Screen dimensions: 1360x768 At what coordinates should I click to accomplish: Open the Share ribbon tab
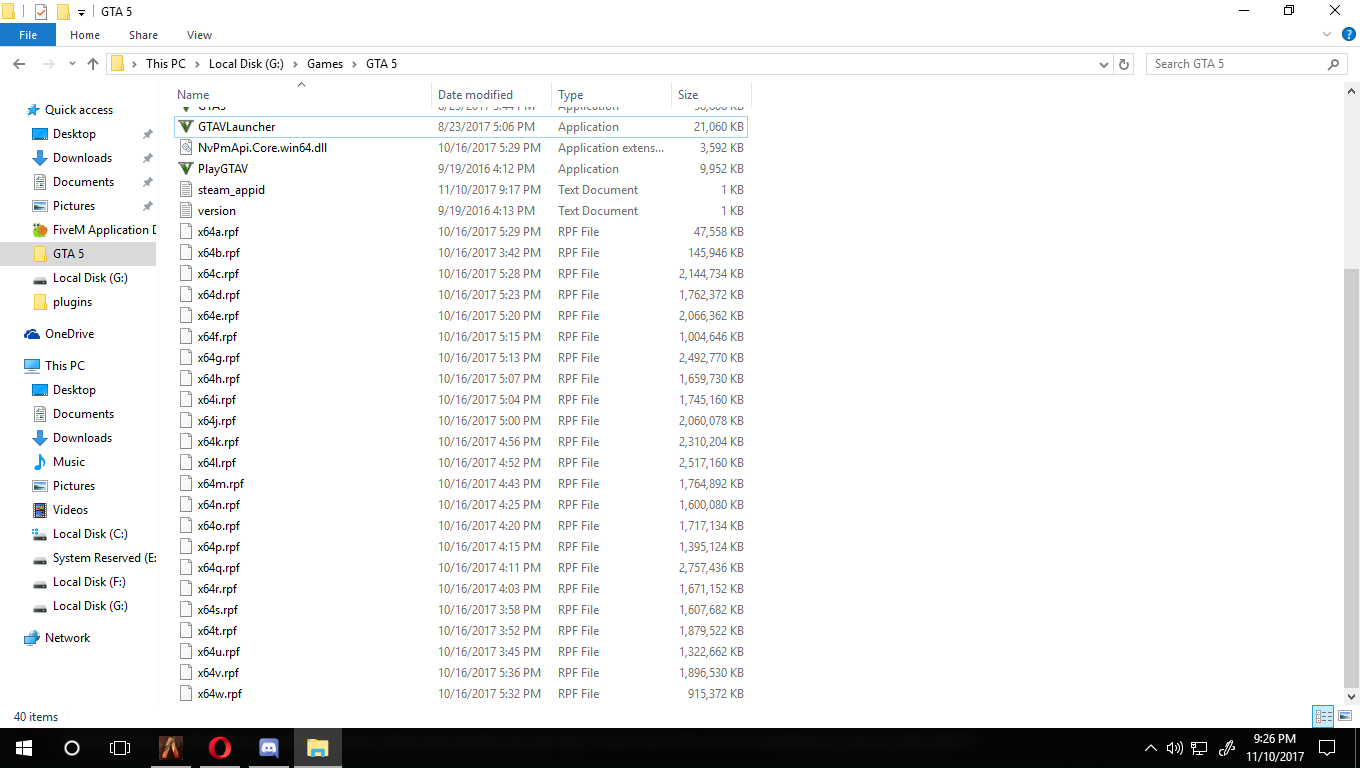tap(143, 35)
